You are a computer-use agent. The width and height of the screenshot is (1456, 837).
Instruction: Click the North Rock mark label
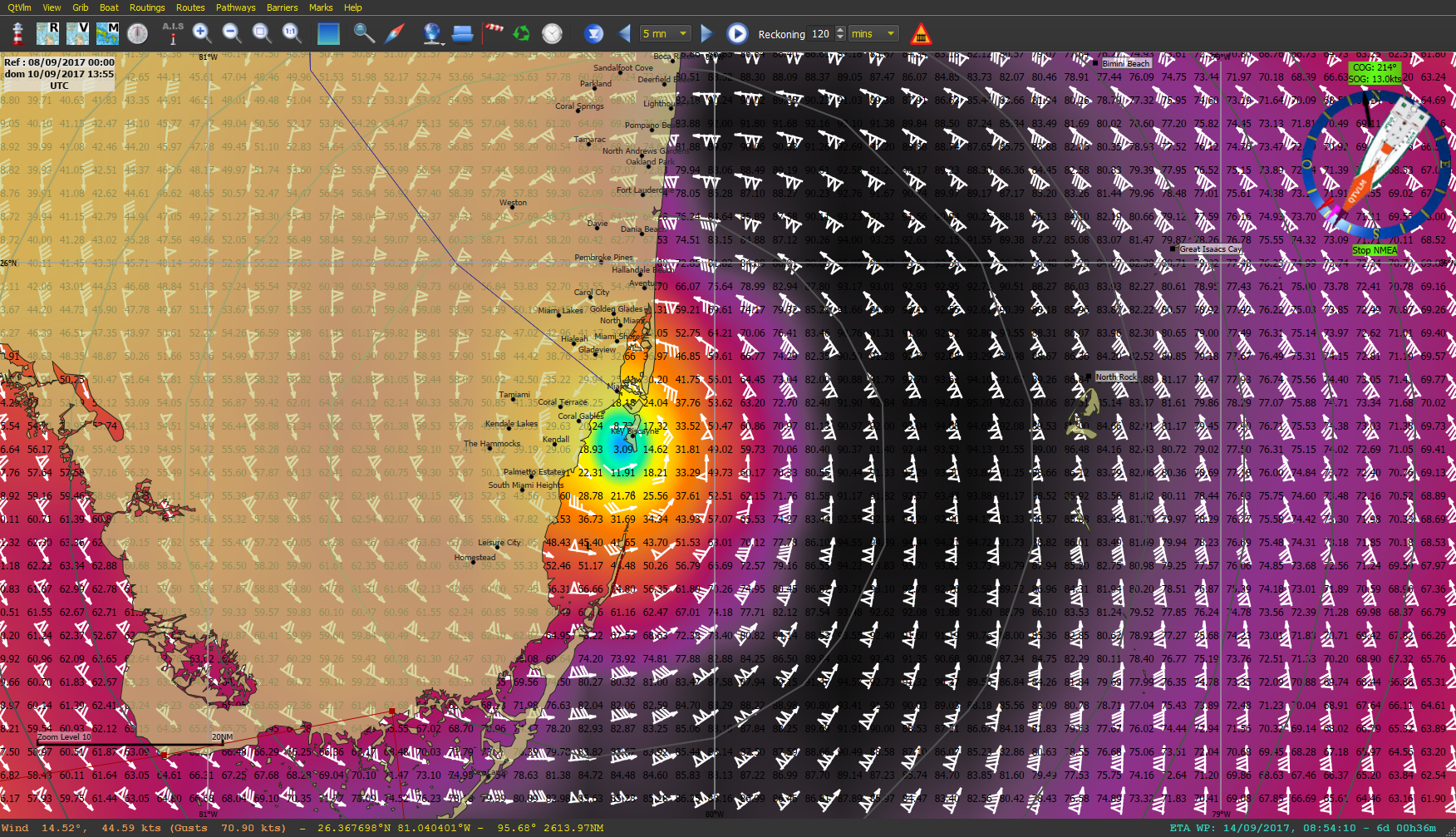pos(1115,377)
